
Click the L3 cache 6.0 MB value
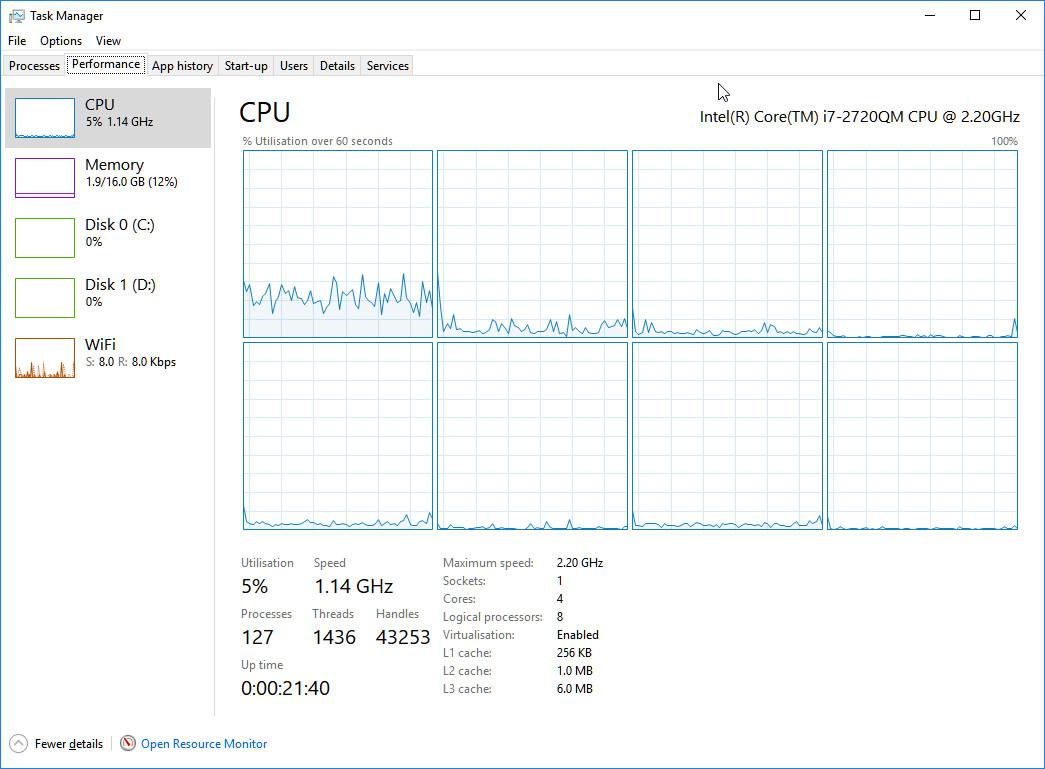tap(574, 689)
